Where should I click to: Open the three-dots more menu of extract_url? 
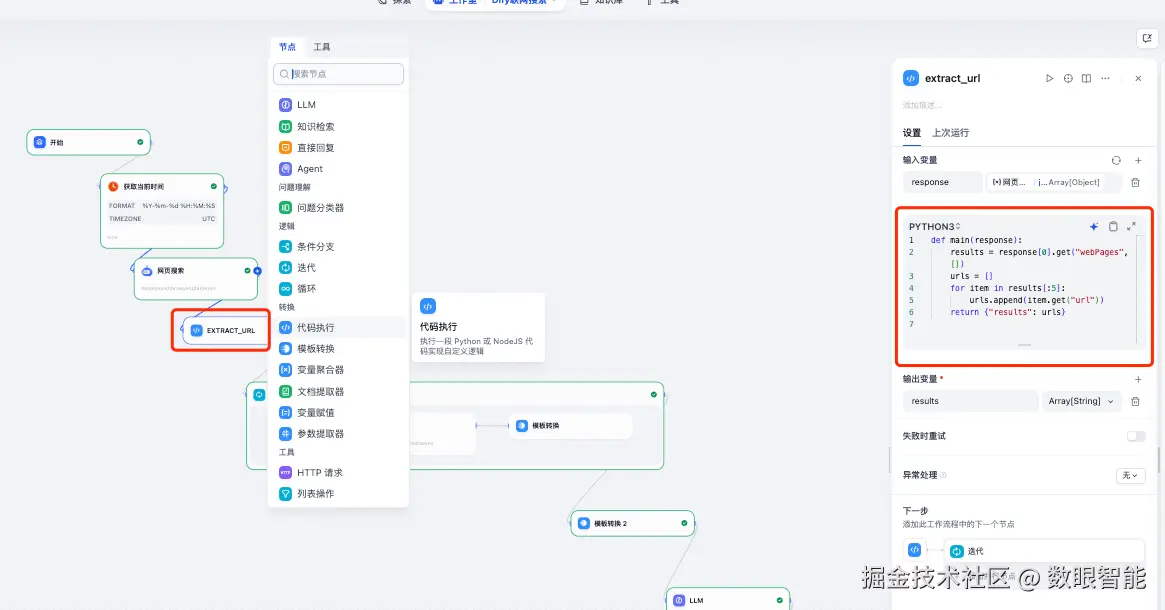pos(1106,78)
